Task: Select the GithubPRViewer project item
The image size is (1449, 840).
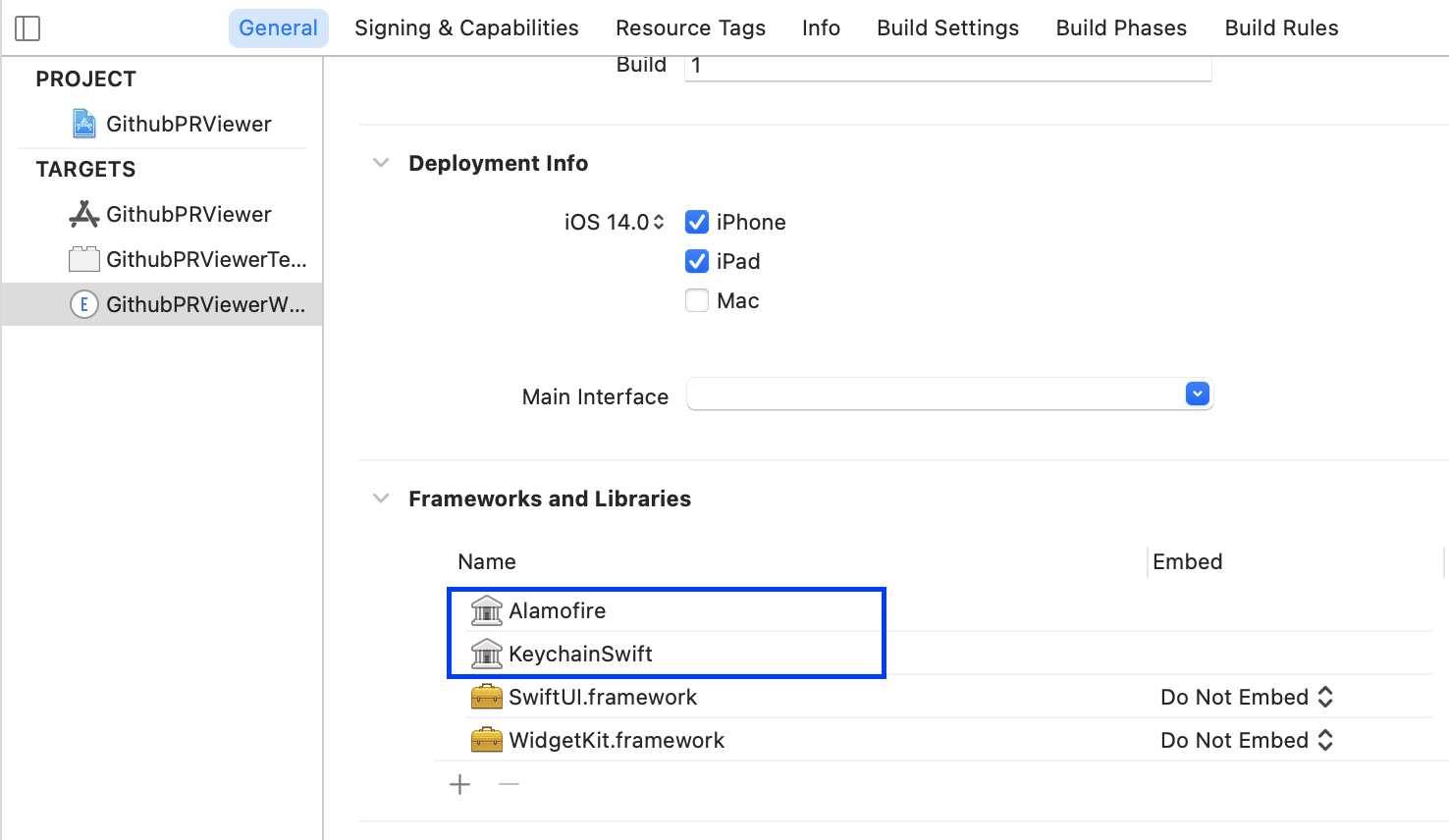Action: pos(162,124)
